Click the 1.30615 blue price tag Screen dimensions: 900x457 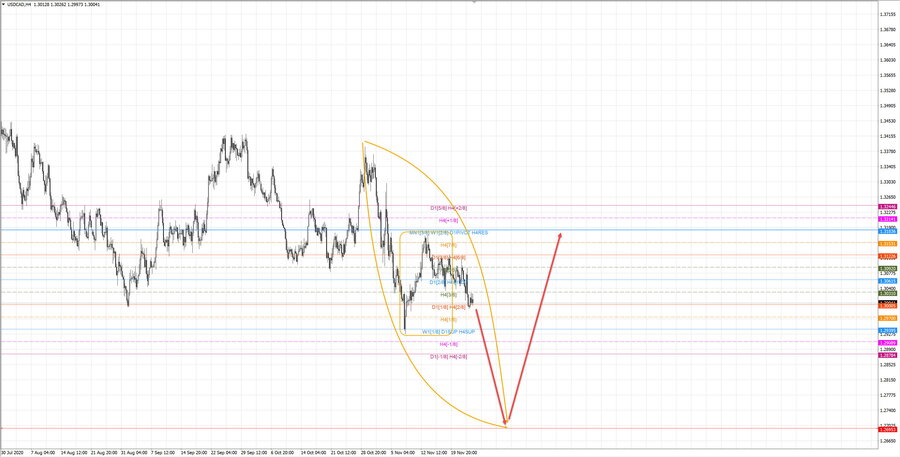click(x=889, y=281)
